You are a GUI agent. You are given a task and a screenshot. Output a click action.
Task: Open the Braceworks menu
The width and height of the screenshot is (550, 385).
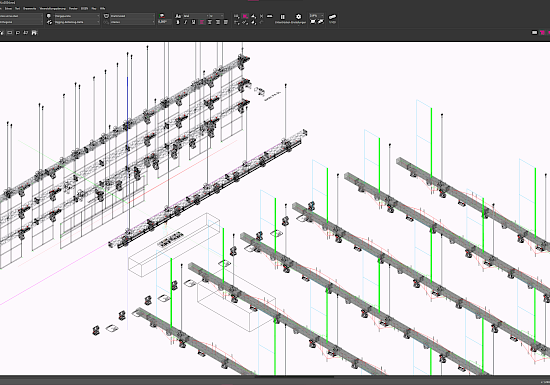[29, 8]
